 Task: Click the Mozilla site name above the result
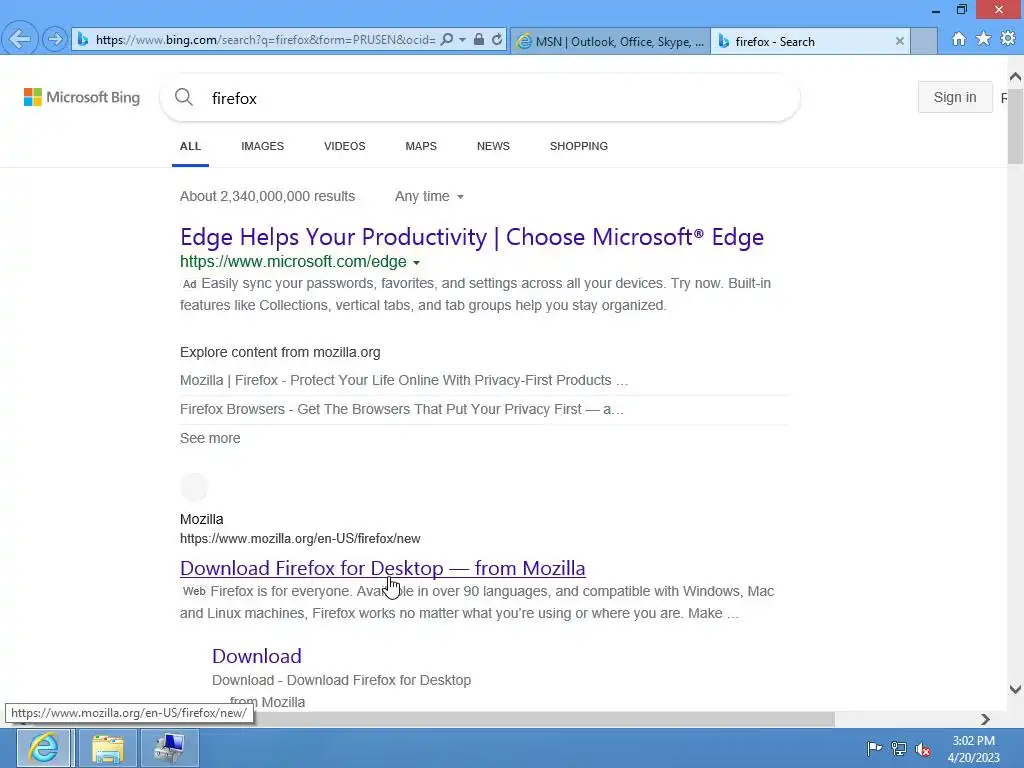202,519
